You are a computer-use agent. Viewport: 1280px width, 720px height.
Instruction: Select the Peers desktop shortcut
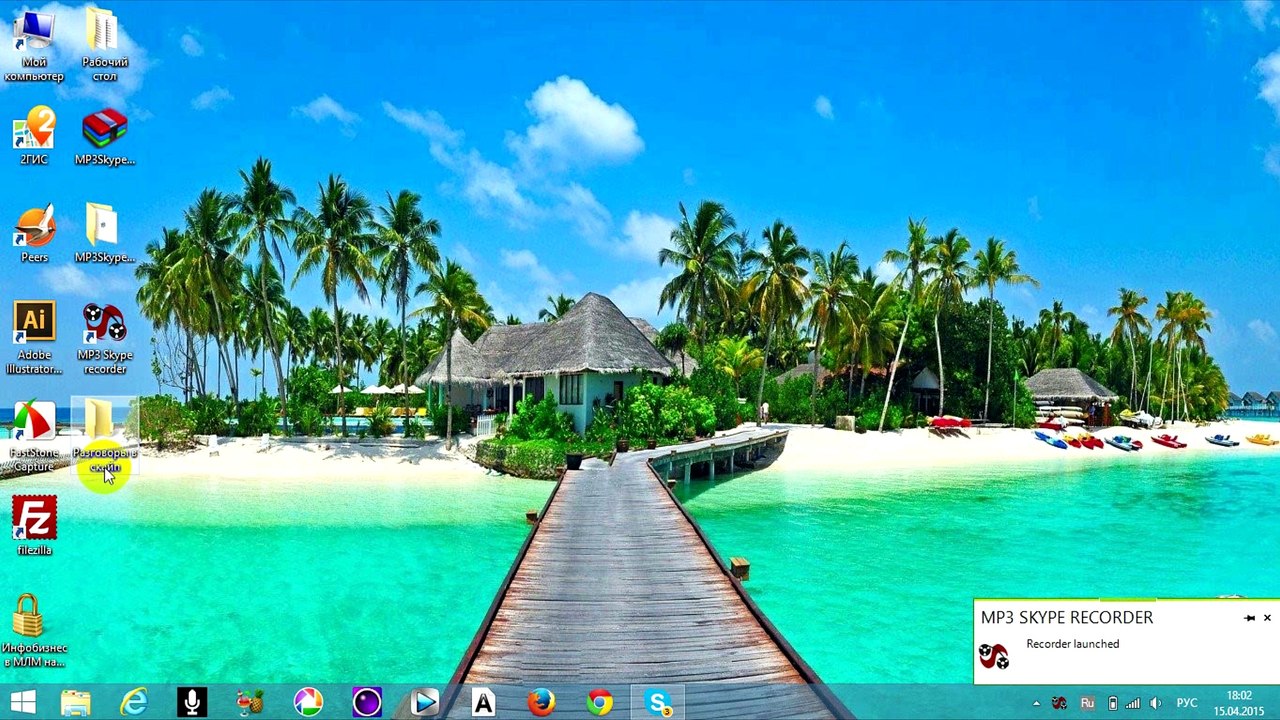pyautogui.click(x=34, y=233)
